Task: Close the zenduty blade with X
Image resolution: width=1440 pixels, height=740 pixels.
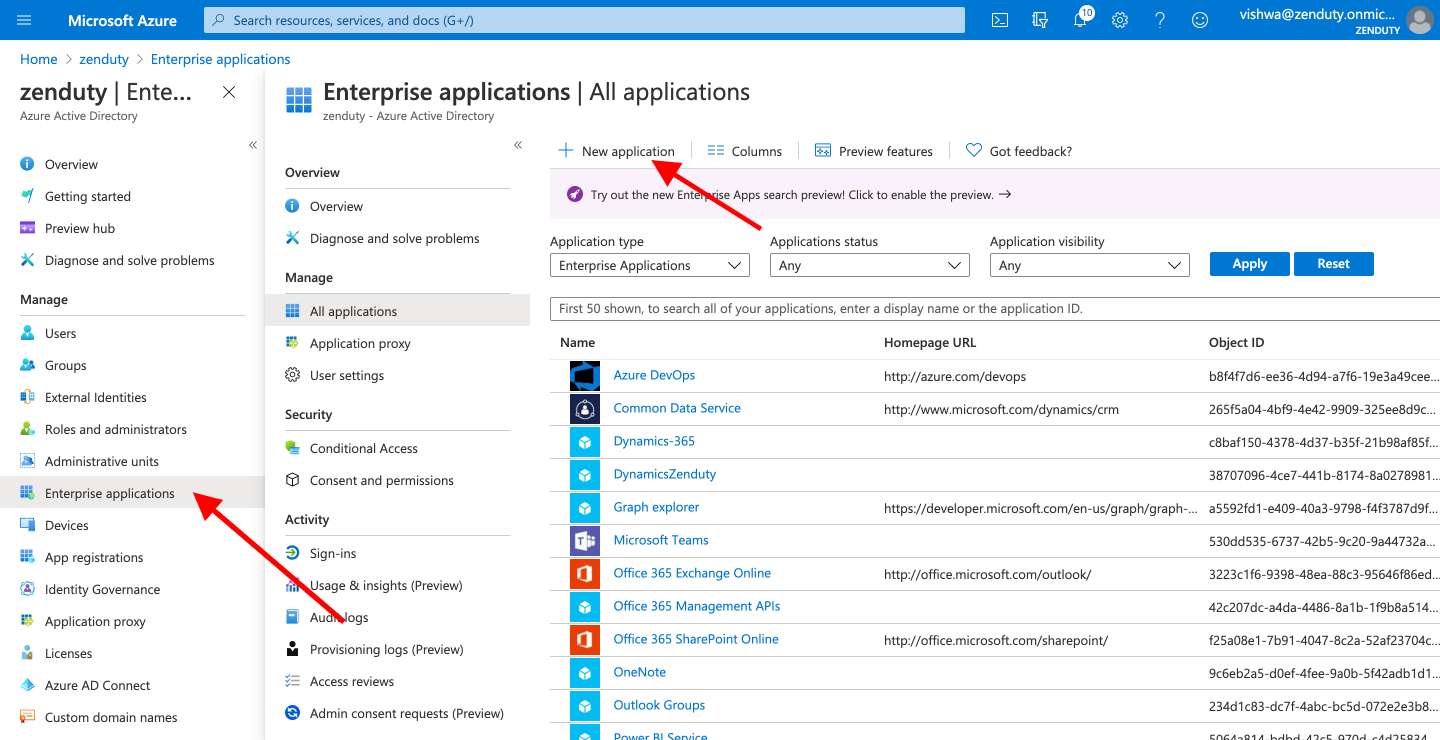Action: point(229,92)
